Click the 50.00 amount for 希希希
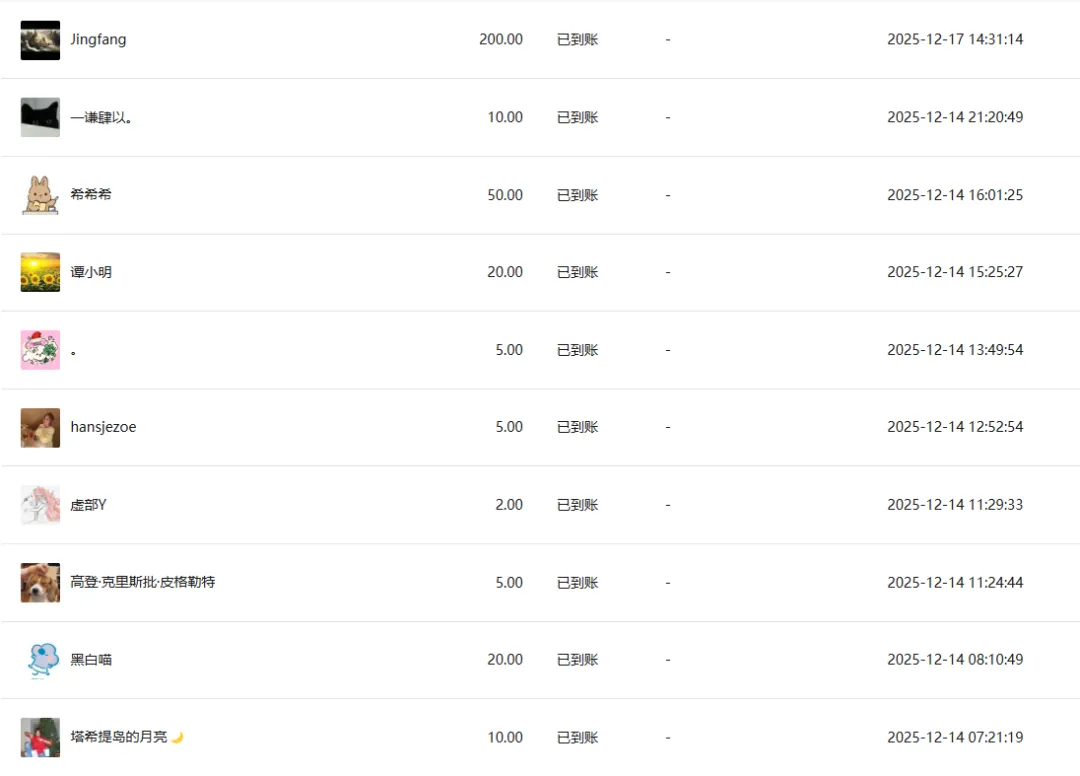The image size is (1080, 776). tap(505, 195)
